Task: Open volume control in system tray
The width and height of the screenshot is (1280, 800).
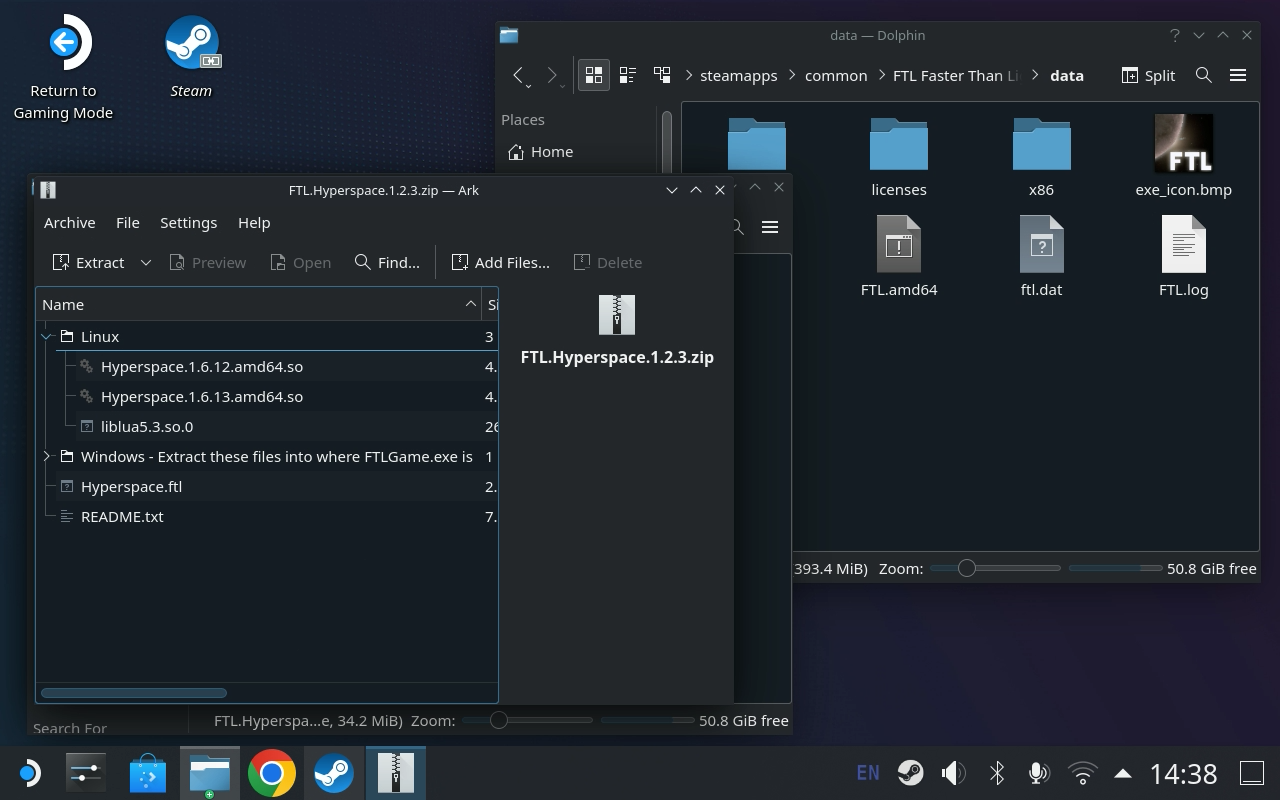Action: 953,773
